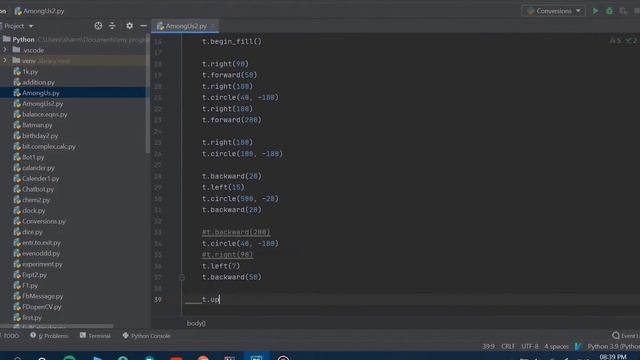Click the AmongUs2.py breadcrumb in the title bar

click(x=40, y=11)
